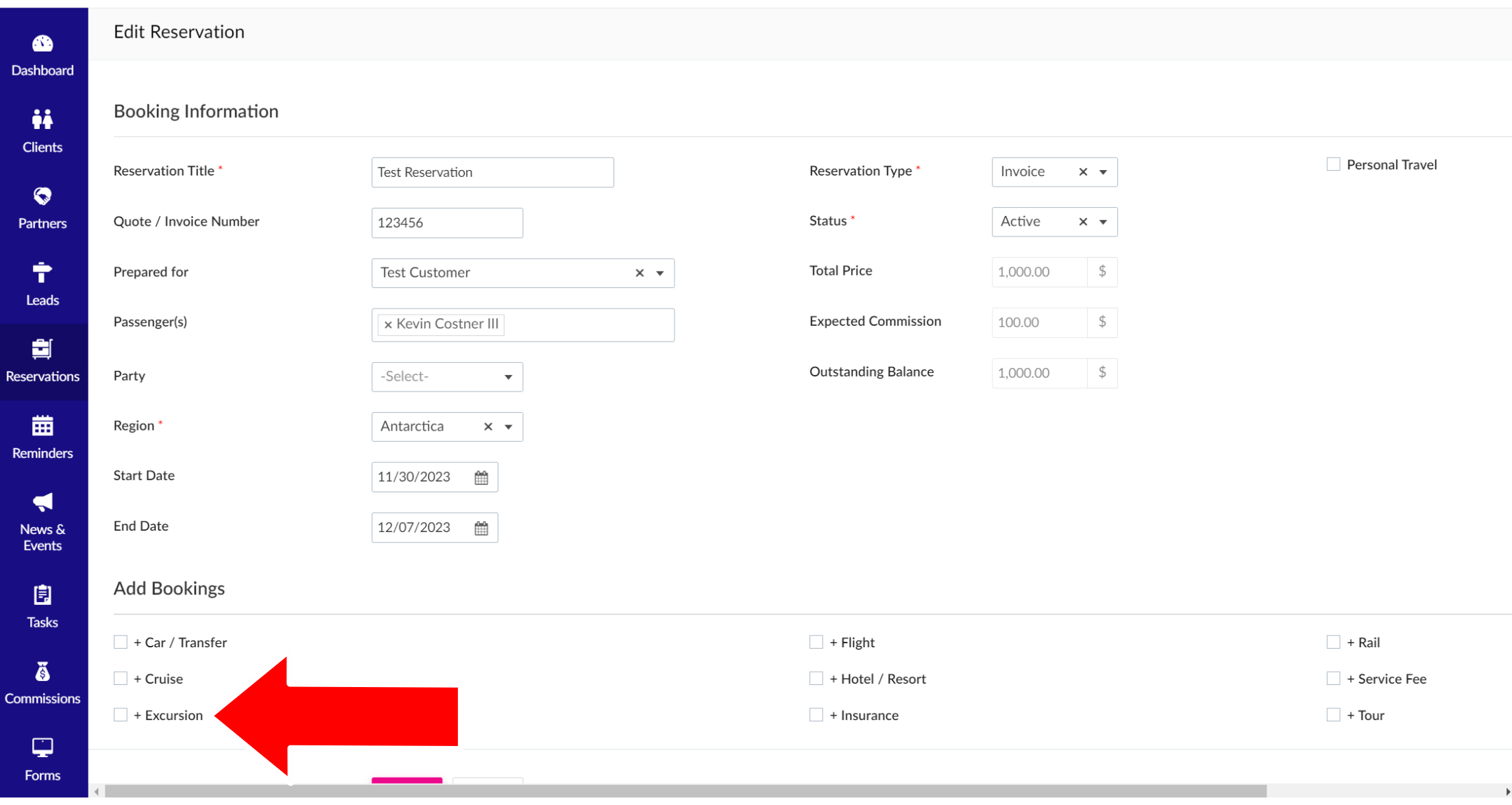Open the Dashboard gauge icon
Screen dimensions: 1512x805
42,45
